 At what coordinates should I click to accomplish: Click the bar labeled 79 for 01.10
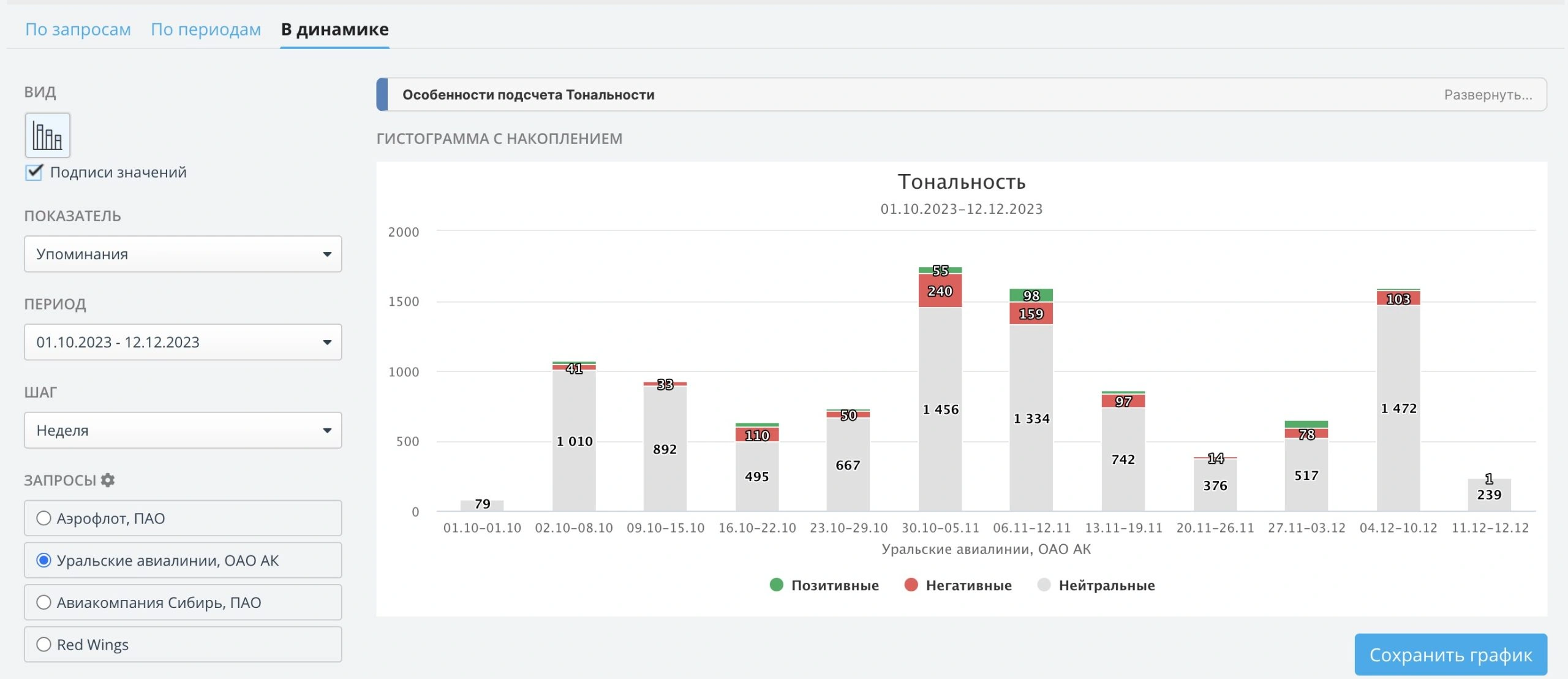coord(482,505)
